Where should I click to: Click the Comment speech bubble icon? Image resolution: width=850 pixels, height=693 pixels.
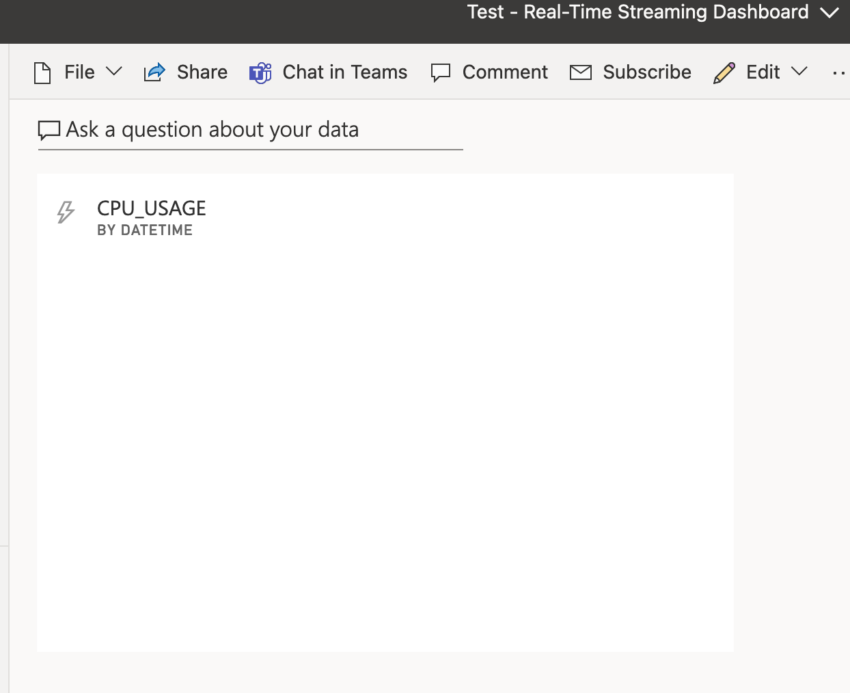click(x=440, y=72)
